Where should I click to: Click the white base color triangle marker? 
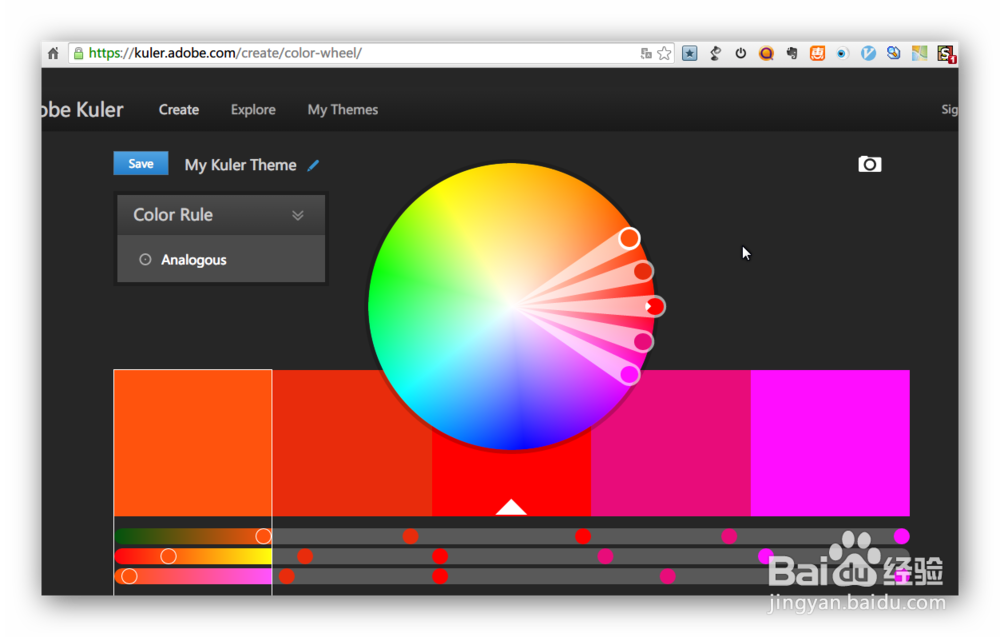click(x=511, y=507)
